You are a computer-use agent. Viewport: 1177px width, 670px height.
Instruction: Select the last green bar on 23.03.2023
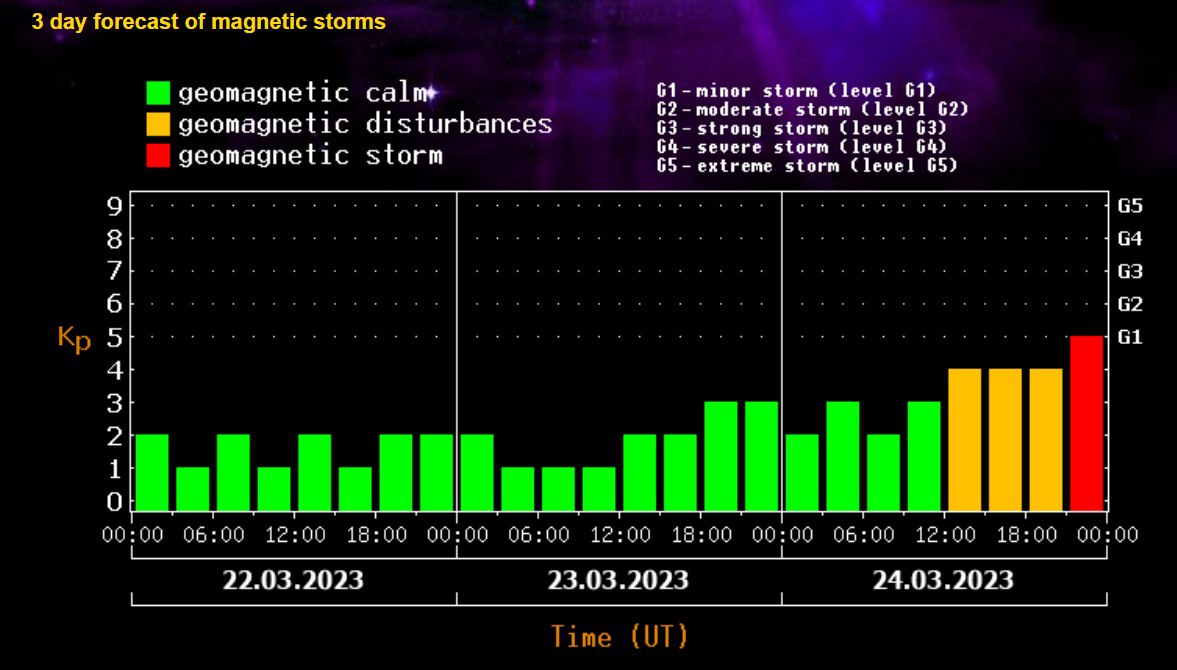pos(761,455)
